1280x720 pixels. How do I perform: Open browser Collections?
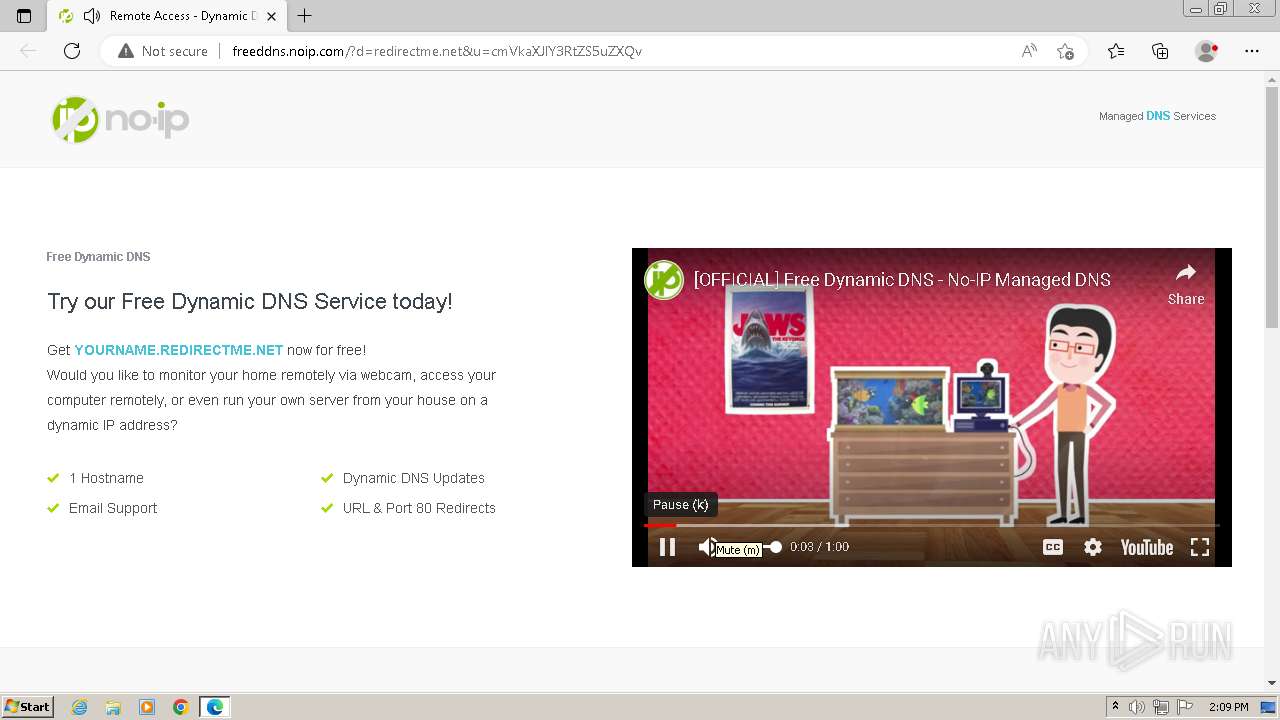coord(1160,51)
